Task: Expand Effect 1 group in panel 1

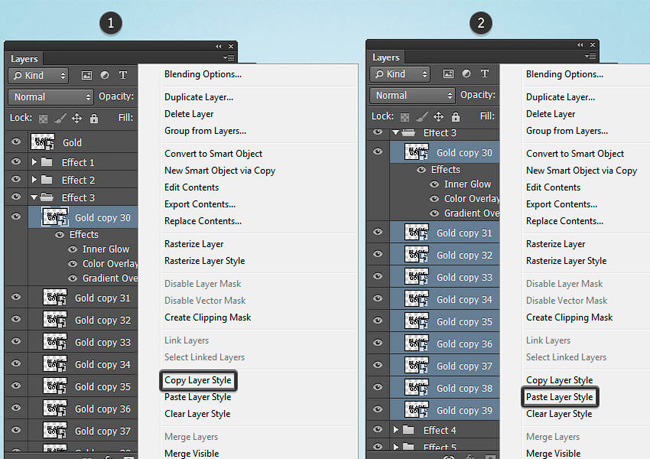Action: point(34,162)
